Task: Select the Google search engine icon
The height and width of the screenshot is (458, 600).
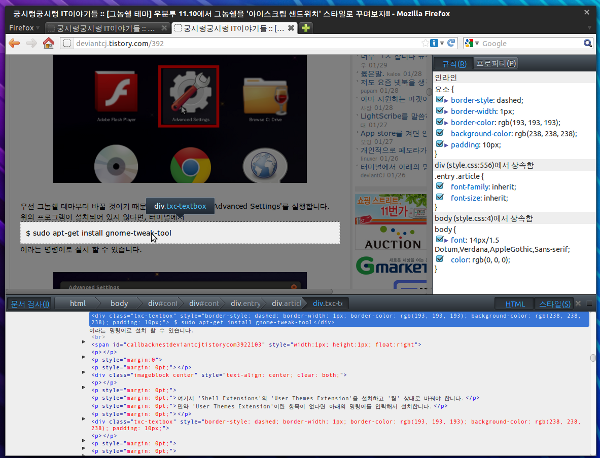Action: 469,43
